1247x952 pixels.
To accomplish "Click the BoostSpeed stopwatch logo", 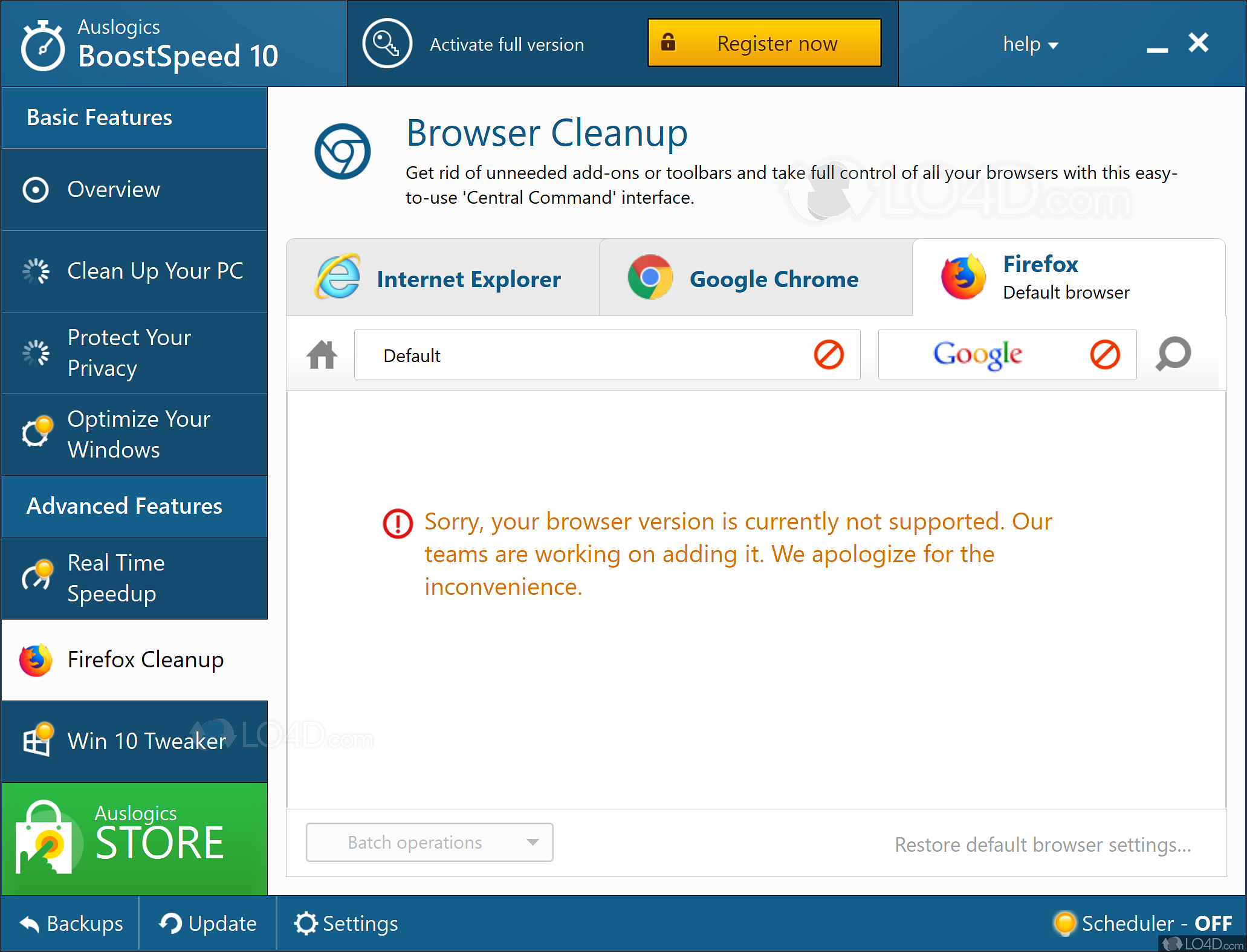I will coord(42,46).
